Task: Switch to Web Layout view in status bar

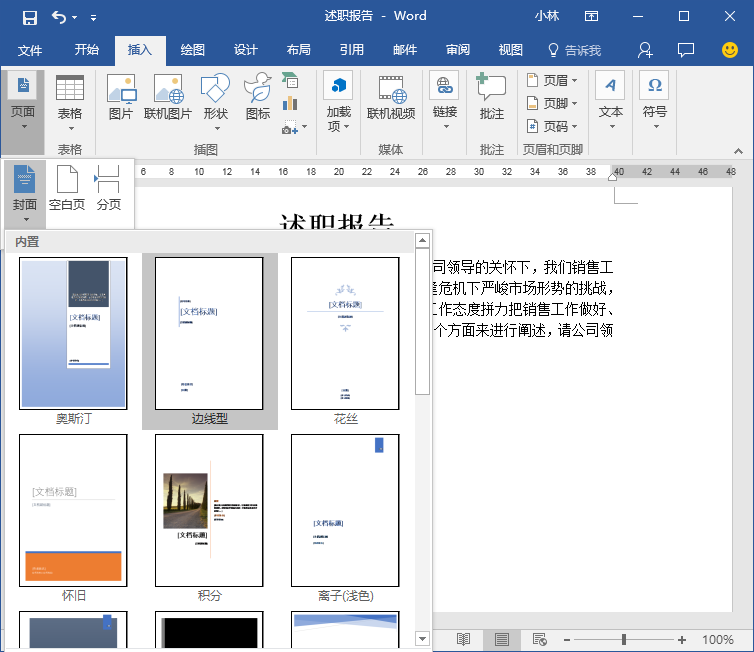Action: 540,639
